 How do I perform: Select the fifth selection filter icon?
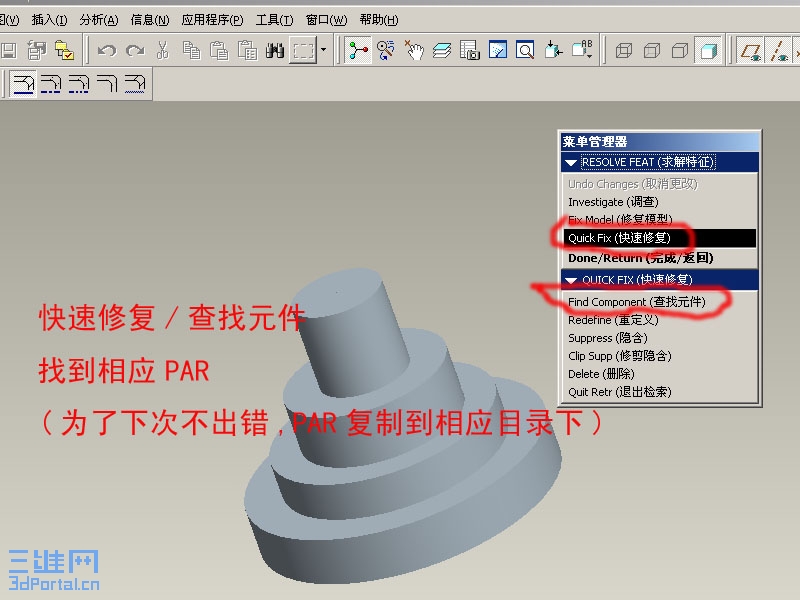[135, 83]
